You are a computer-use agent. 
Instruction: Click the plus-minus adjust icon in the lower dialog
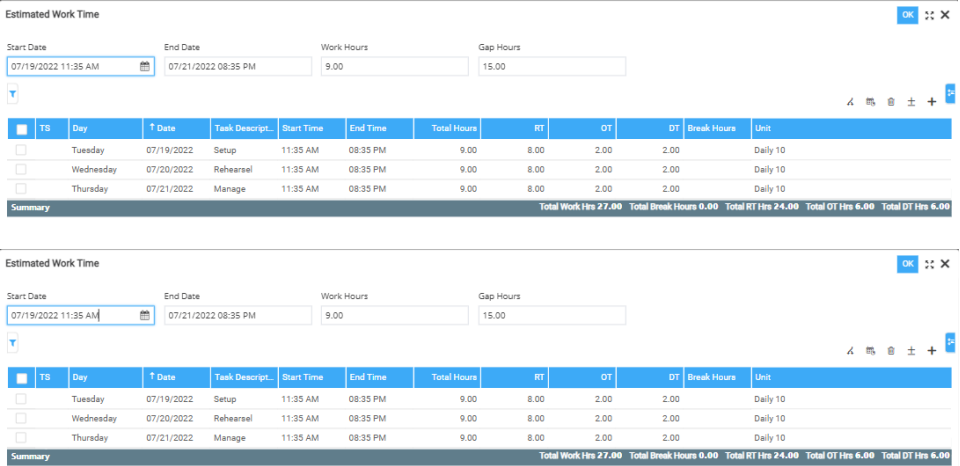point(910,350)
